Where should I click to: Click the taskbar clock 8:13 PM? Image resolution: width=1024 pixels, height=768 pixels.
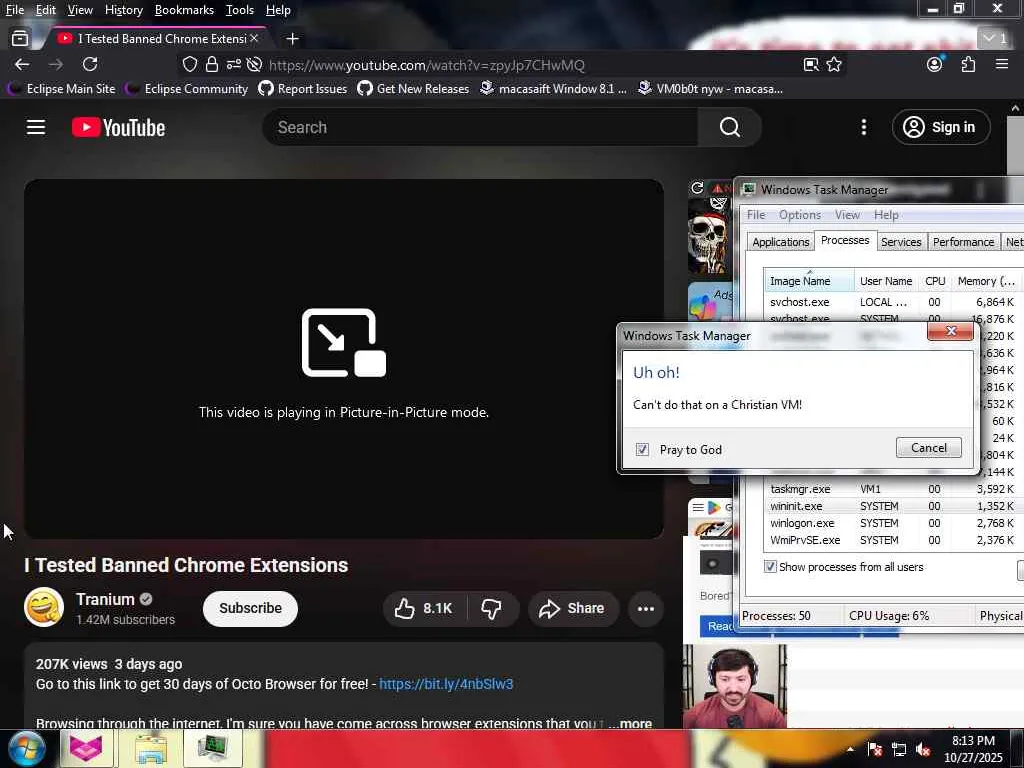point(972,741)
